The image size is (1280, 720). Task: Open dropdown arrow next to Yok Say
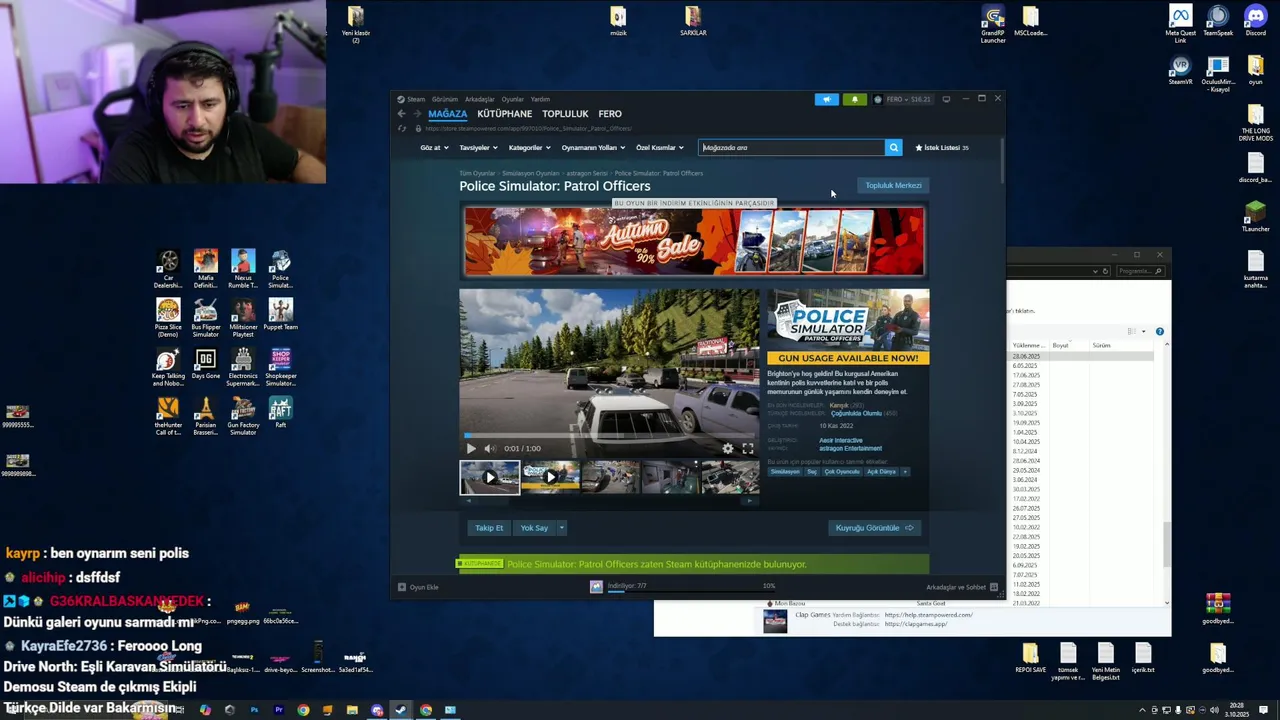[x=561, y=528]
